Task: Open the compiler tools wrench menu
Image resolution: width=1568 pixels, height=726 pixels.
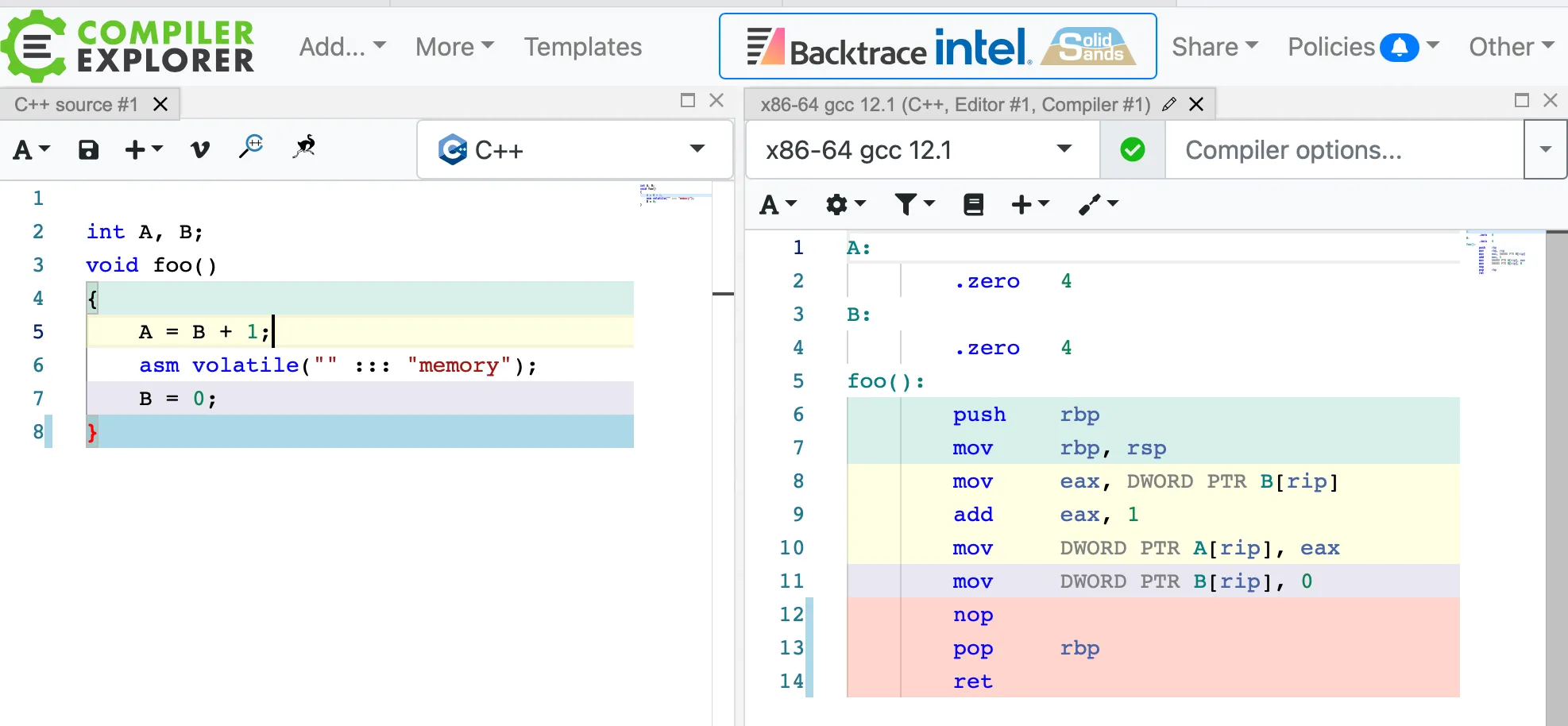Action: point(1099,205)
